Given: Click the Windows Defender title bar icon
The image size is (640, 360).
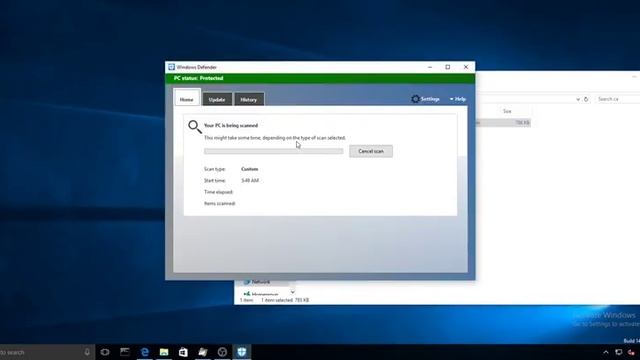Looking at the screenshot, I should tap(171, 67).
